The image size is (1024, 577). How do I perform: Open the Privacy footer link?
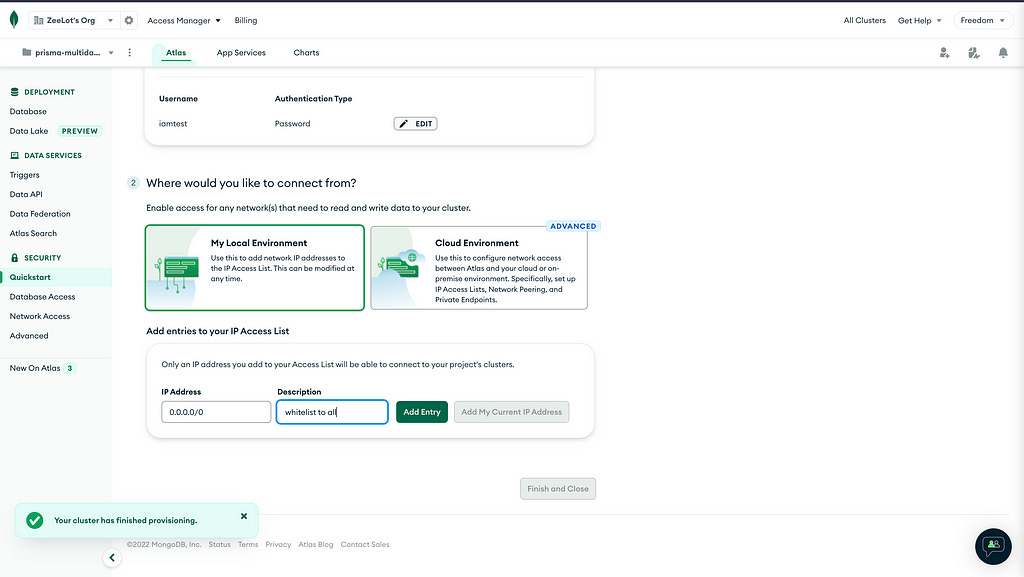tap(278, 544)
